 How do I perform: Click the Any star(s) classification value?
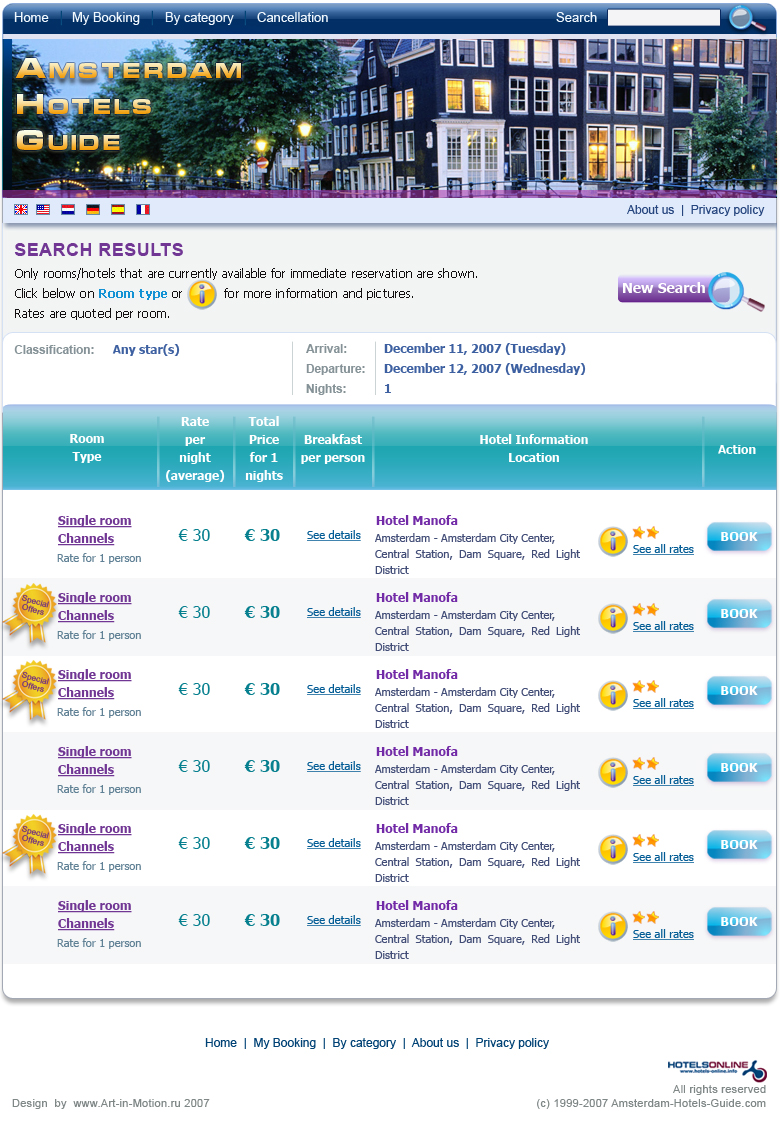(146, 350)
